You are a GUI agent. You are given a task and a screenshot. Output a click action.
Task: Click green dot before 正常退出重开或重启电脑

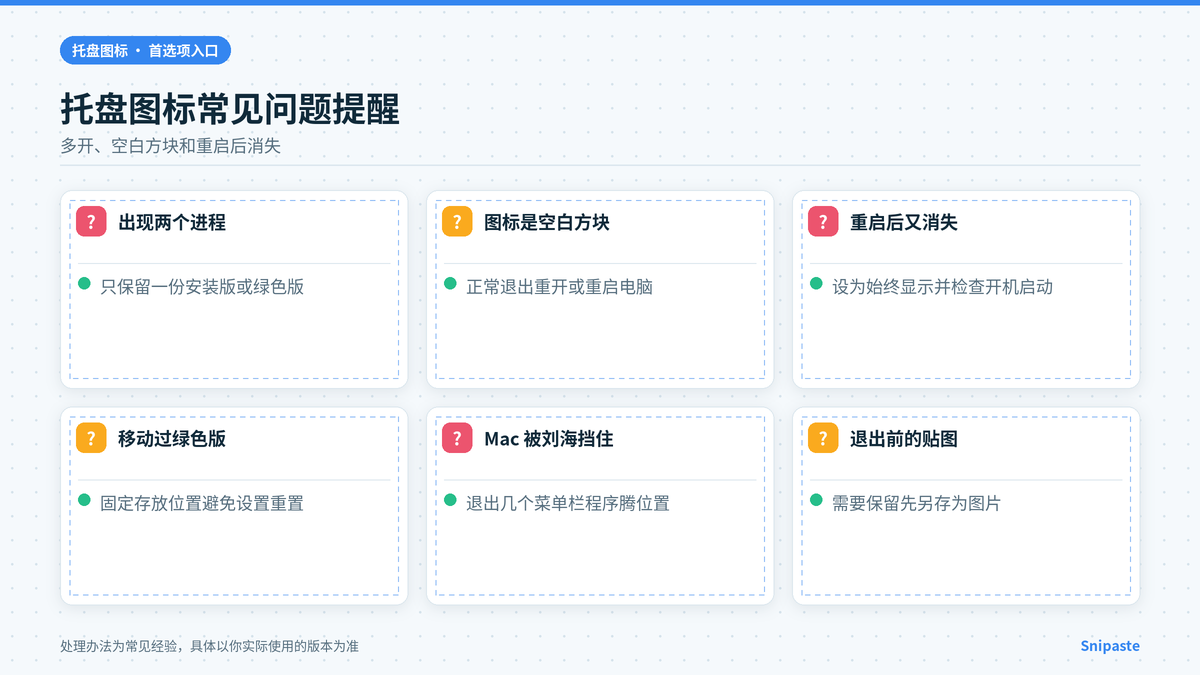point(451,284)
